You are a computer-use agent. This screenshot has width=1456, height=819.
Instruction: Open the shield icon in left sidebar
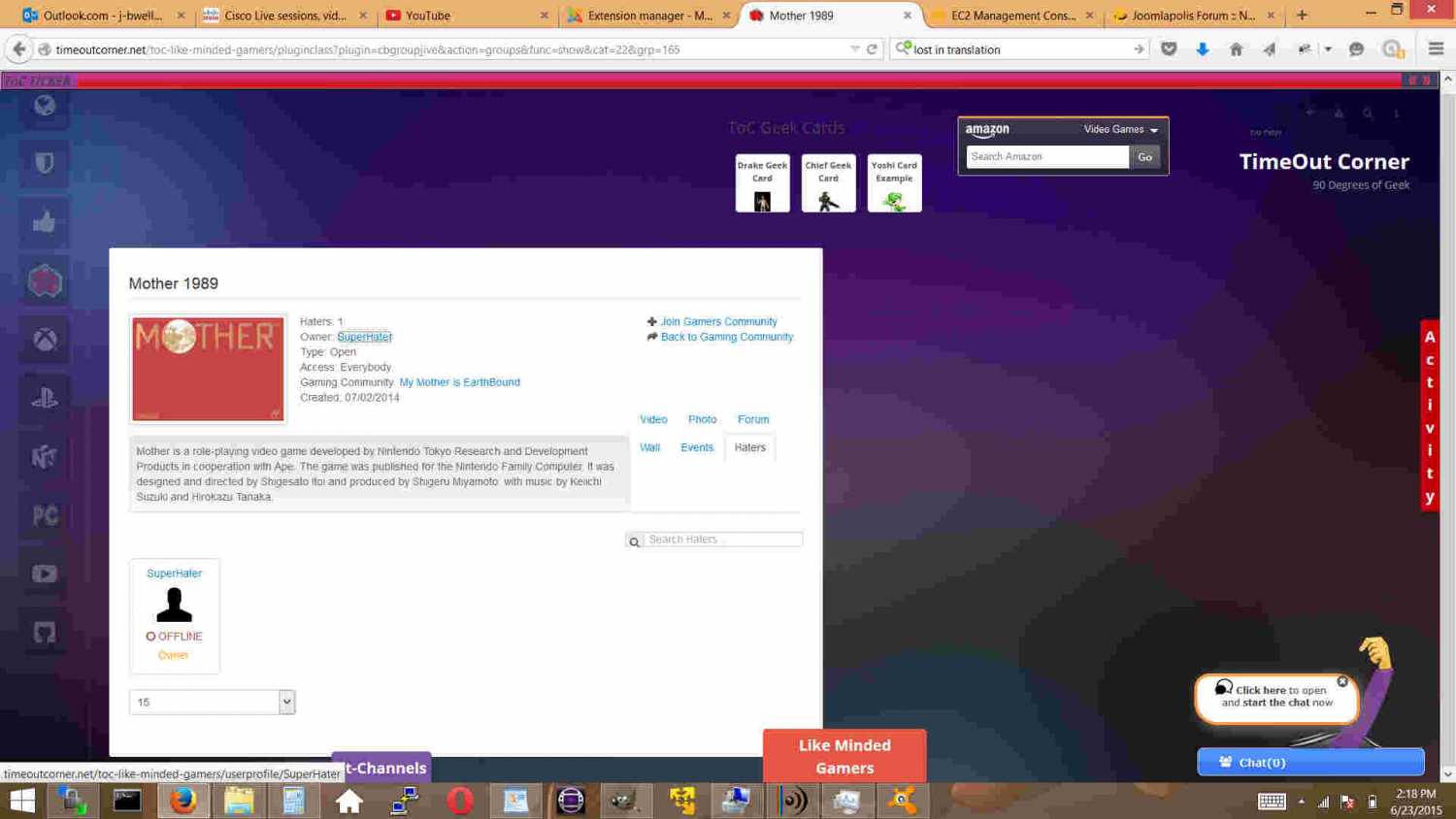[45, 163]
